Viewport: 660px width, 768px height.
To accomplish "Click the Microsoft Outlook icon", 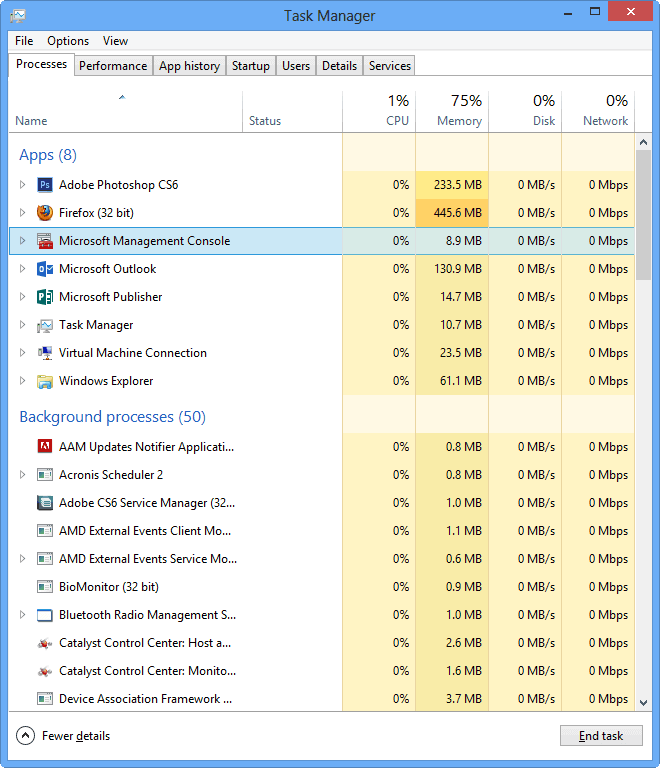I will click(45, 268).
